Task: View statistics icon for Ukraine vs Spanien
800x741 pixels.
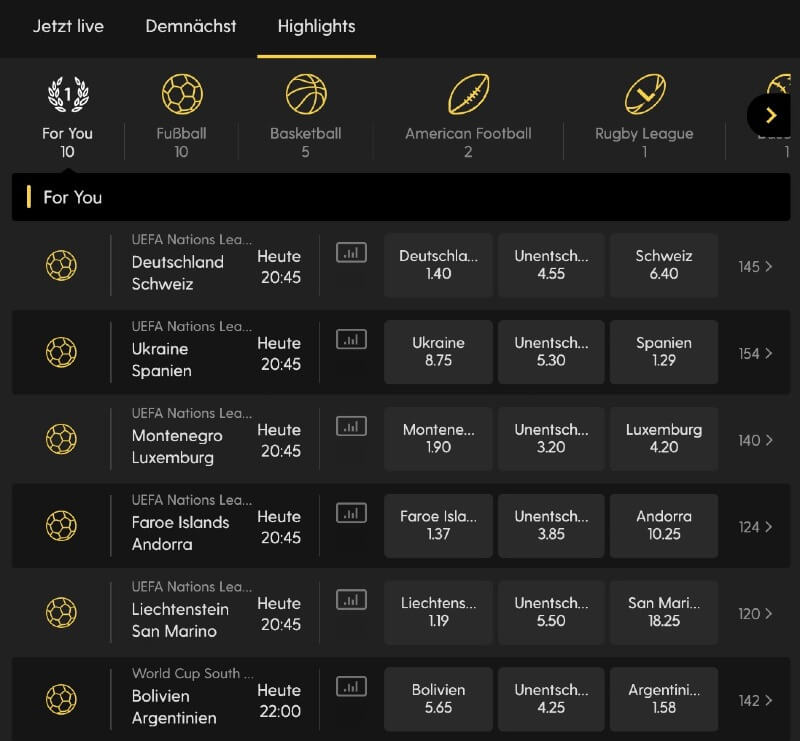Action: tap(351, 340)
